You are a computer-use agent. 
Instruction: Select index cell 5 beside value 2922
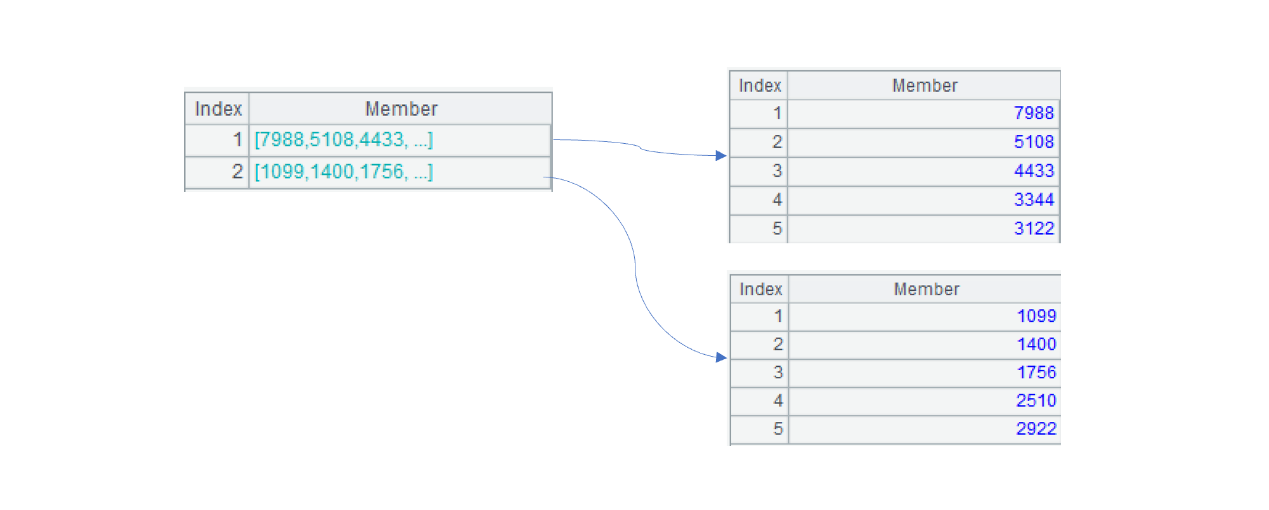(x=760, y=429)
